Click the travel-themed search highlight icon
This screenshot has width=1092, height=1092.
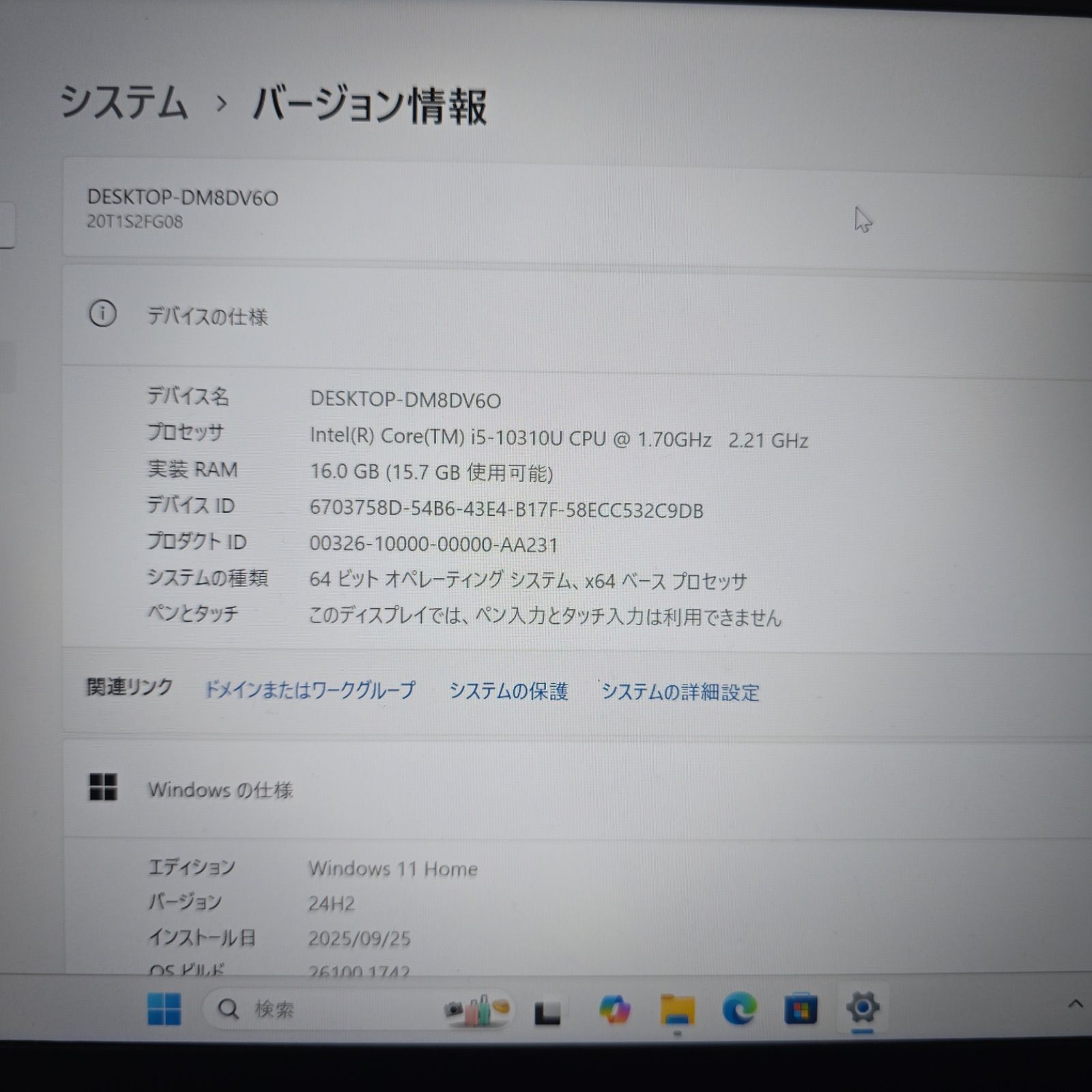477,1009
